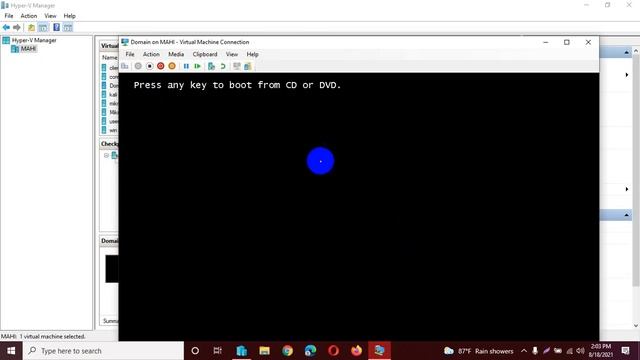Open Action menu in Hyper-V Manager window
Viewport: 640px width, 360px height.
click(x=29, y=16)
